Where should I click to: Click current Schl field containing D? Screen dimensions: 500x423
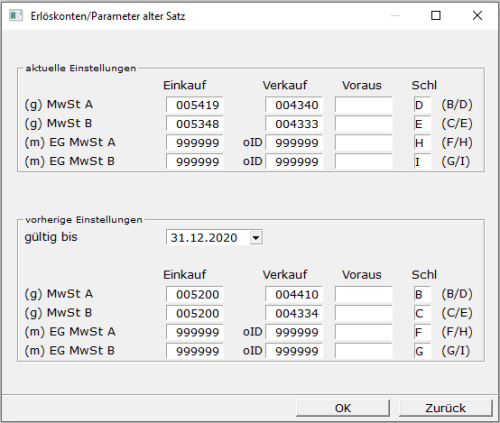pyautogui.click(x=422, y=105)
